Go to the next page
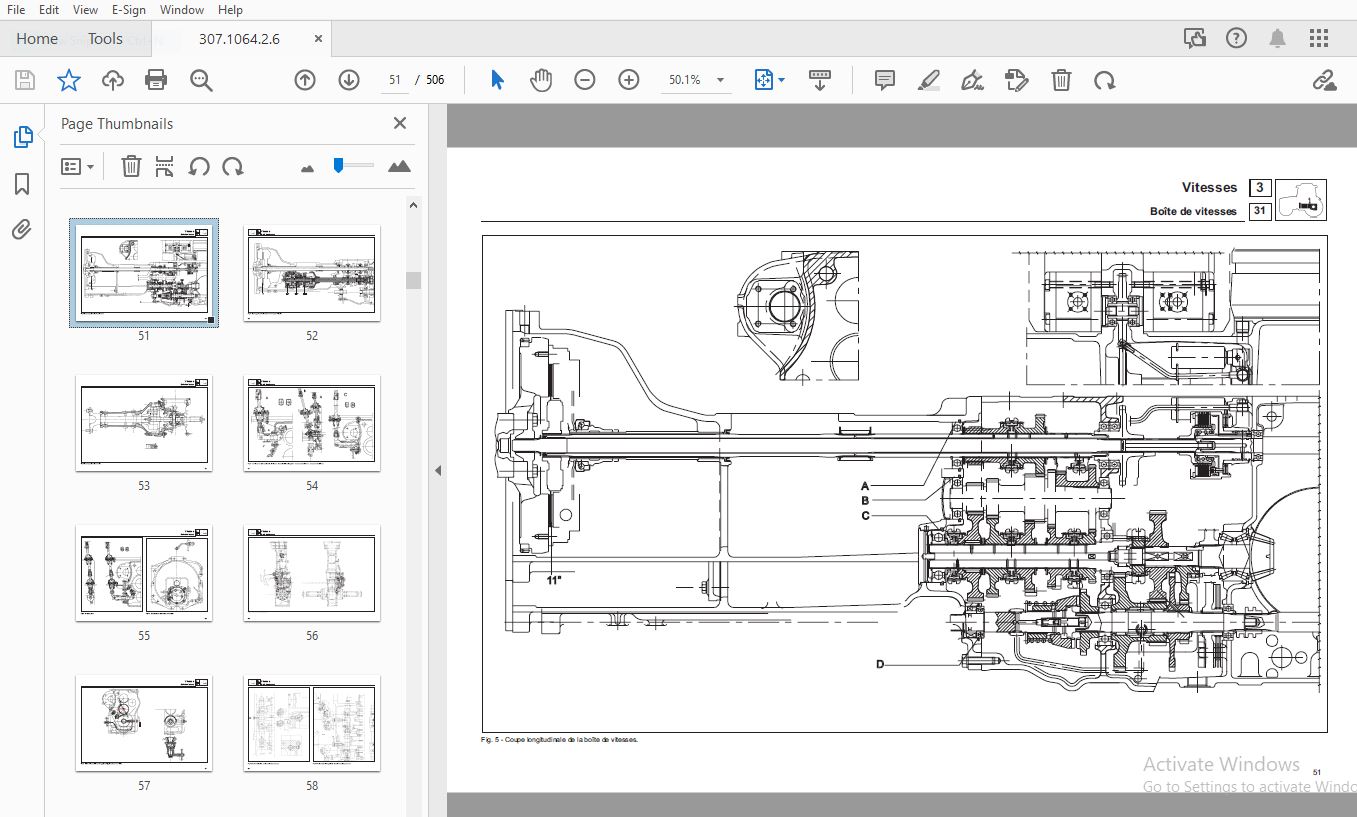Viewport: 1357px width, 817px height. 349,80
